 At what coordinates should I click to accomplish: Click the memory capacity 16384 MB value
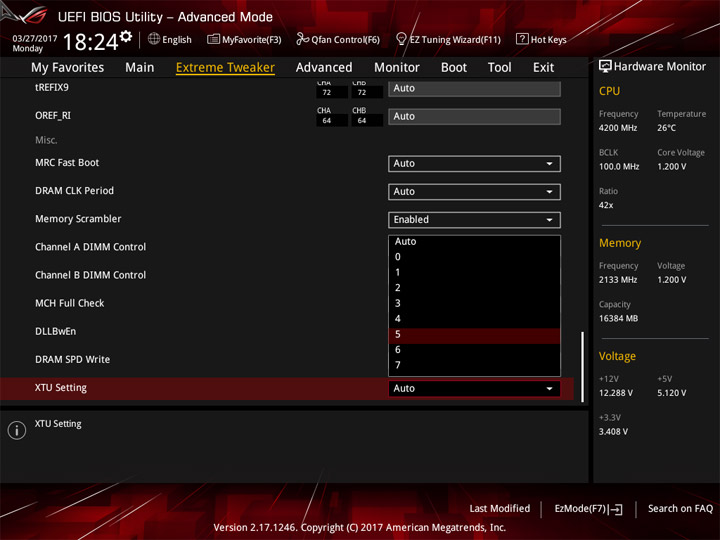pos(618,319)
